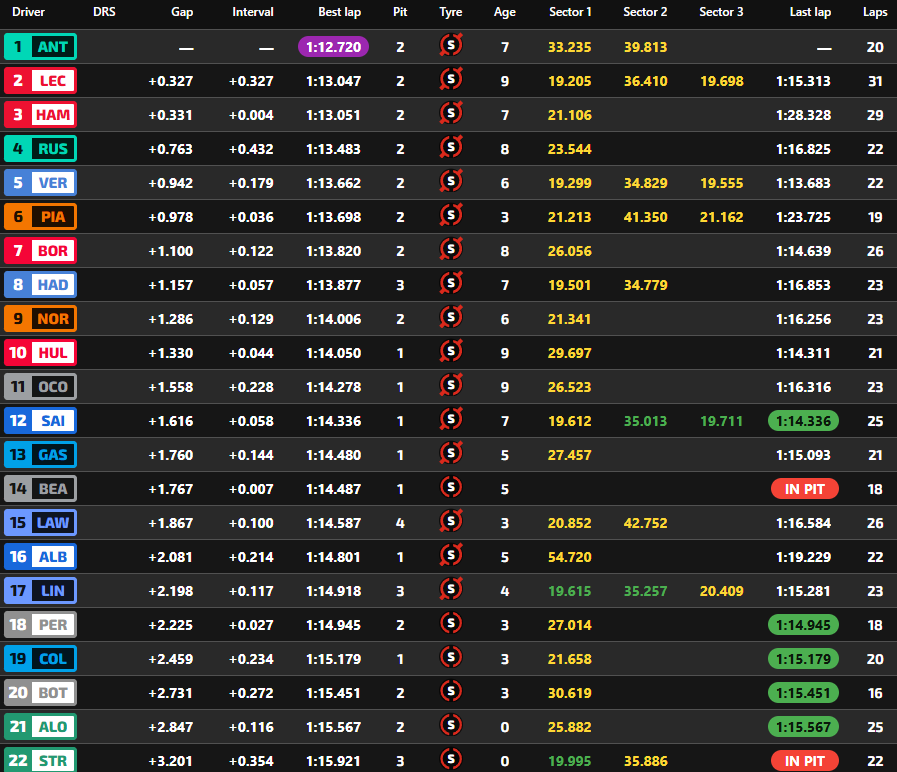Click the soft tyre icon in SAI's row
This screenshot has width=897, height=772.
click(x=451, y=419)
